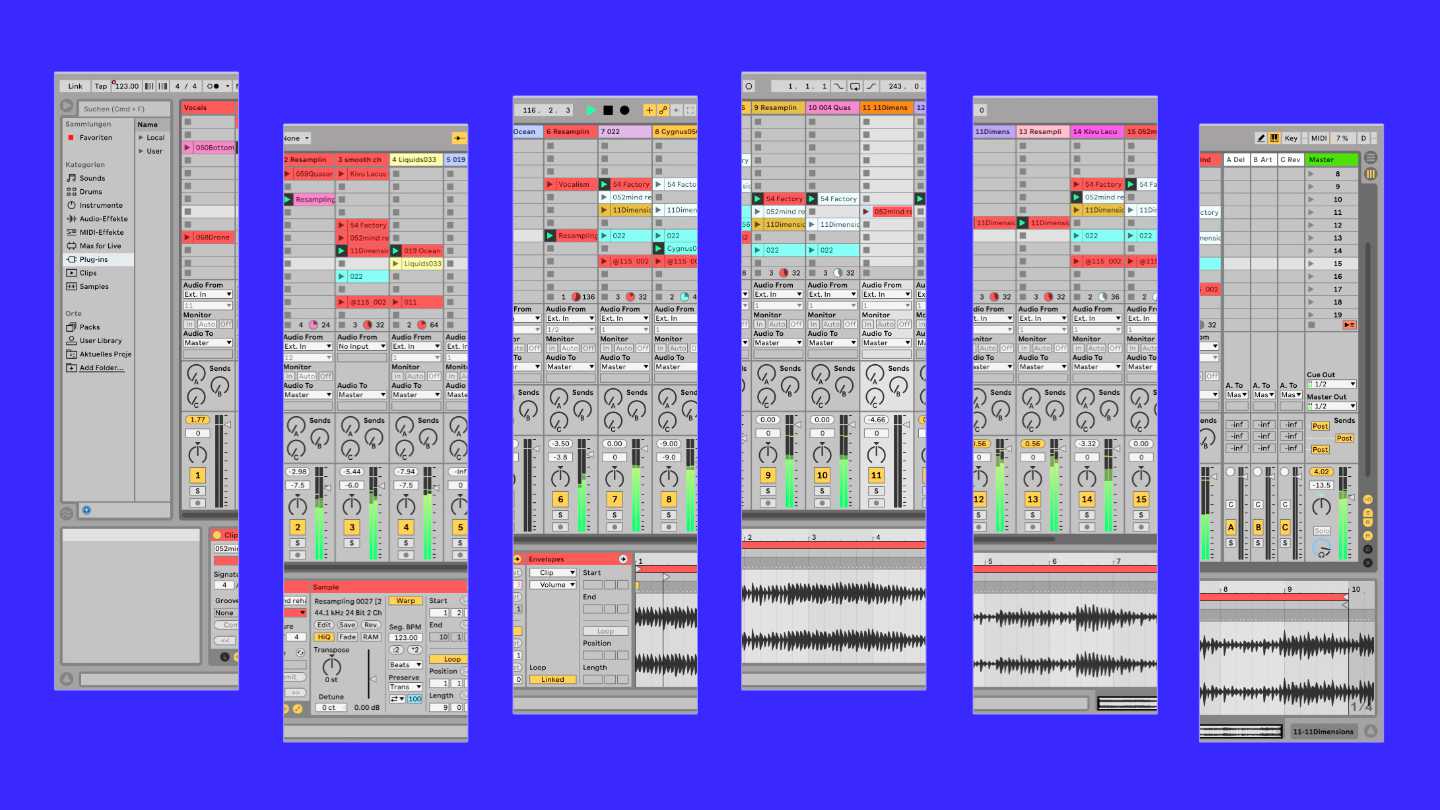The width and height of the screenshot is (1440, 810).
Task: Open the Max for Live category
Action: coord(100,245)
